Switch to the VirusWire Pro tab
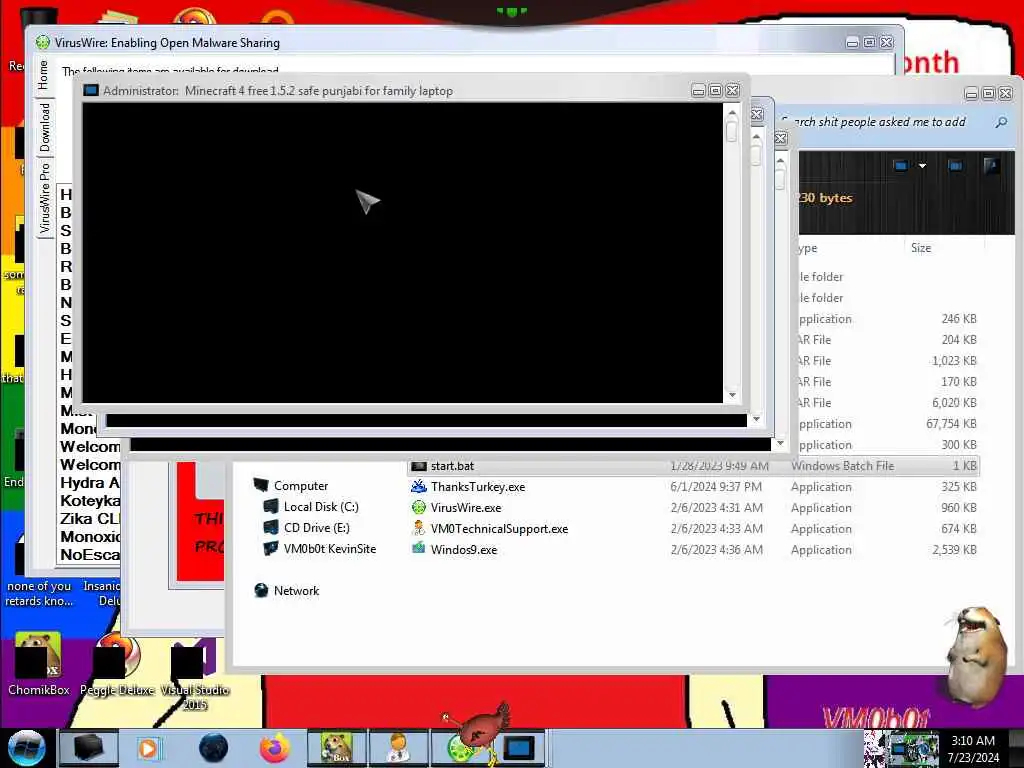Viewport: 1024px width, 768px height. (44, 198)
